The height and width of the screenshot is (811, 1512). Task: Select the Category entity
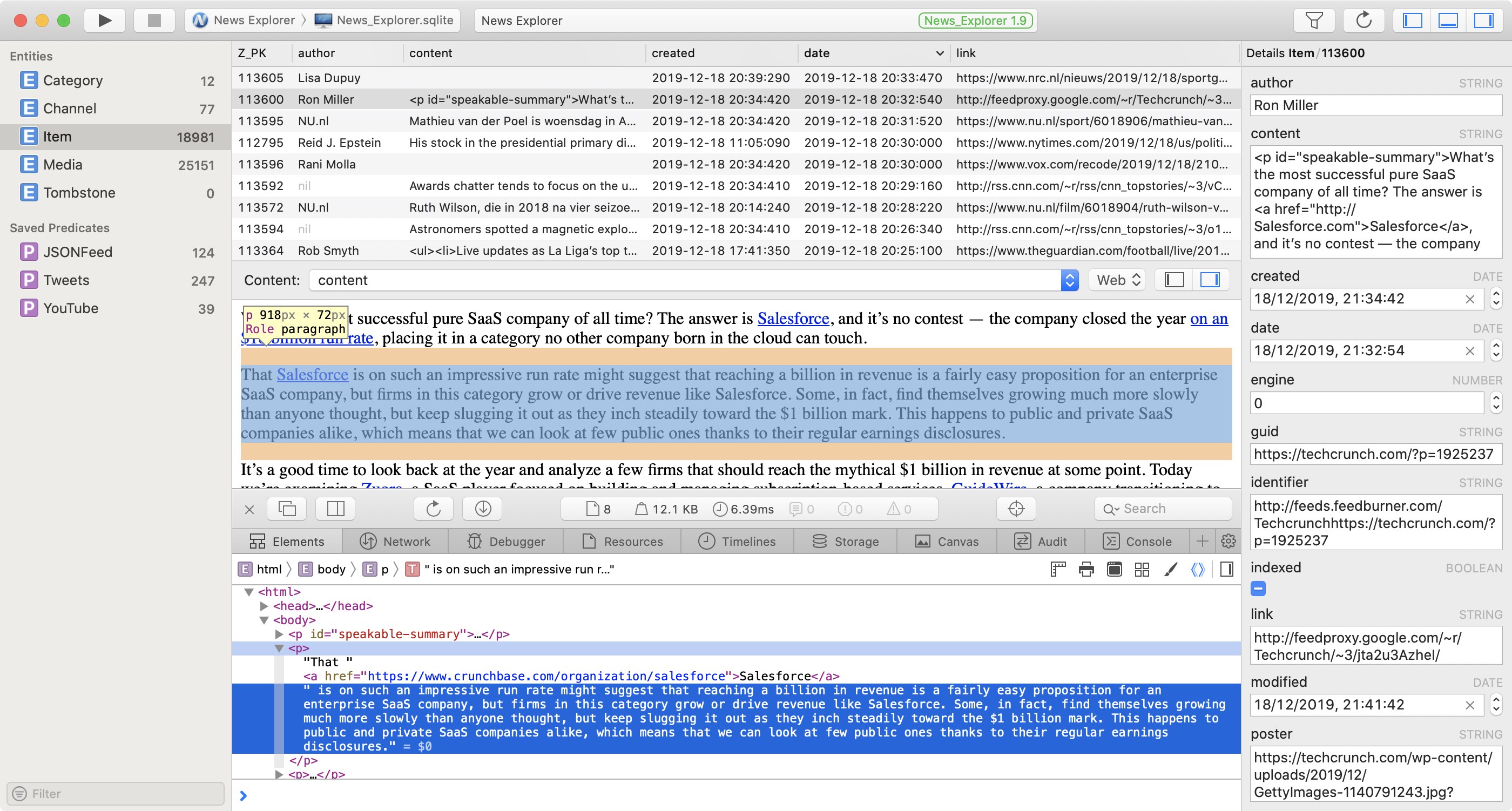coord(116,80)
